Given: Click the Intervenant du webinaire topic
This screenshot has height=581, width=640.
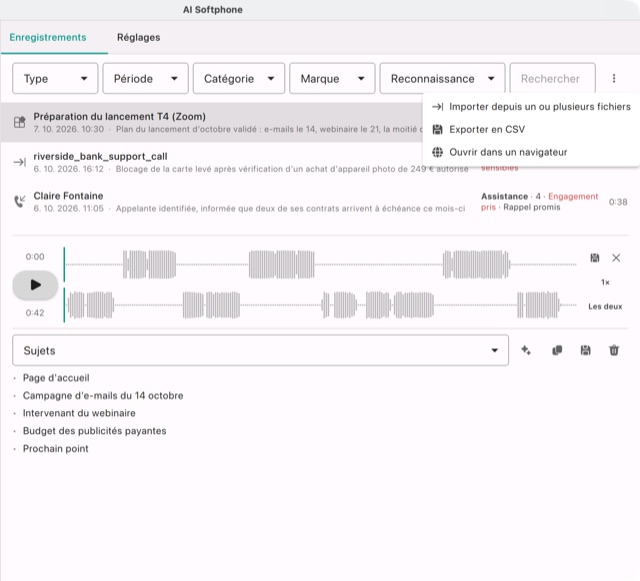Looking at the screenshot, I should click(79, 413).
